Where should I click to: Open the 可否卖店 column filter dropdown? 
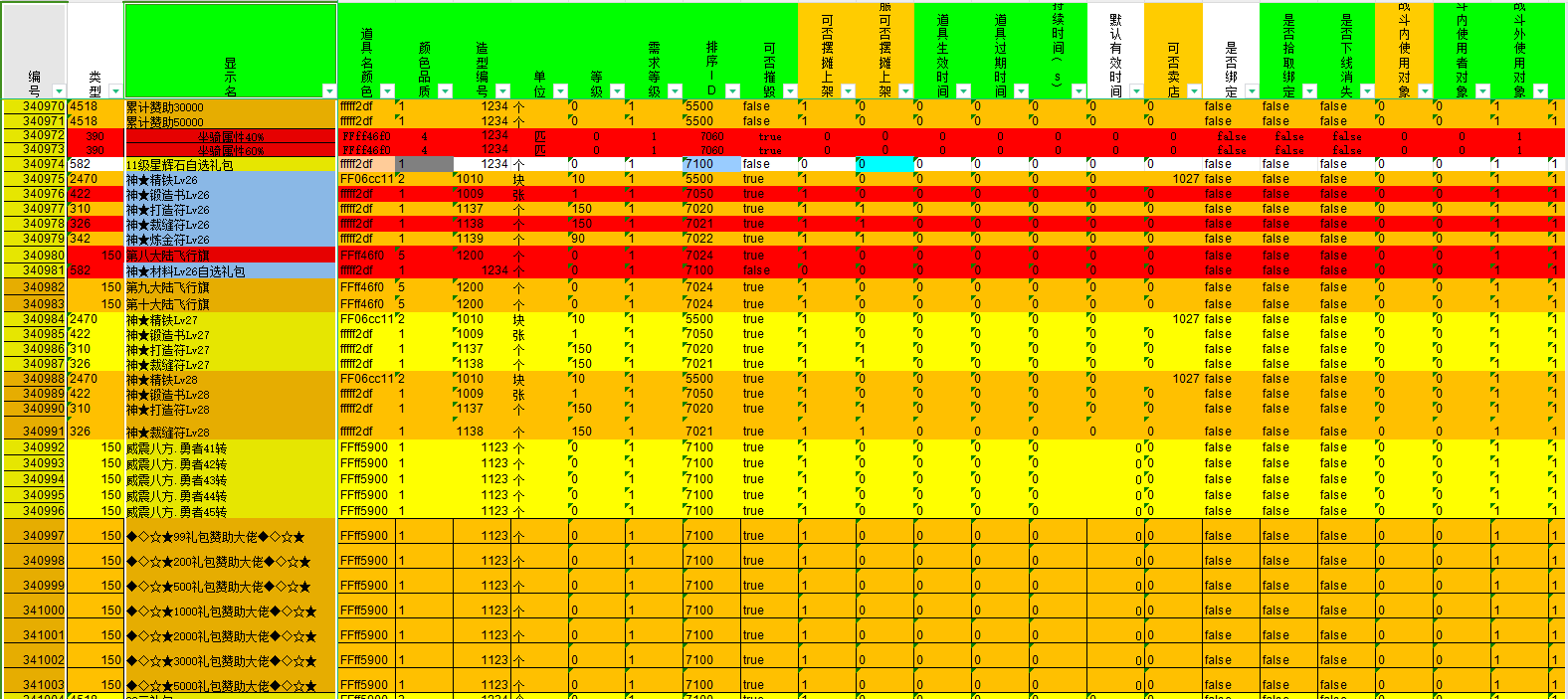pos(1194,91)
